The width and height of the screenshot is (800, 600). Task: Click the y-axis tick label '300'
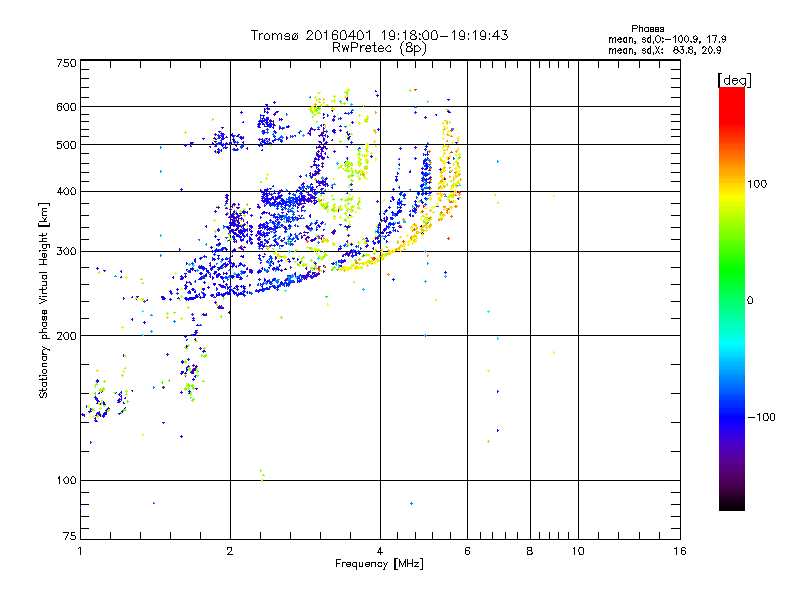click(x=66, y=252)
